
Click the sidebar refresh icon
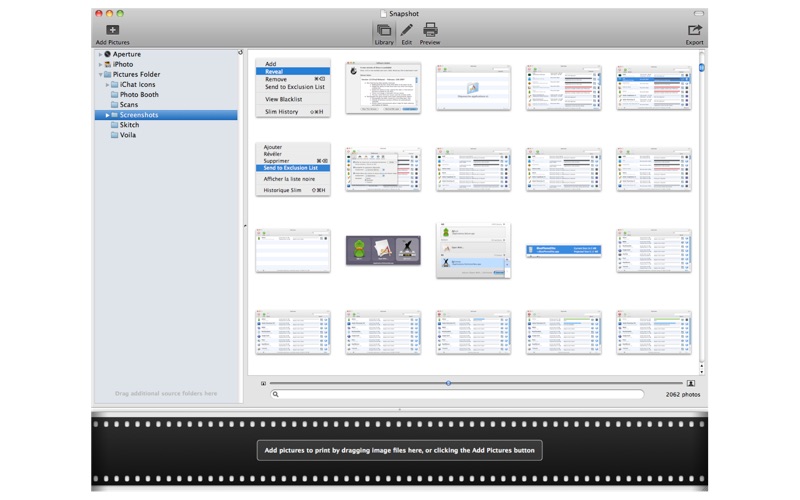(x=240, y=52)
